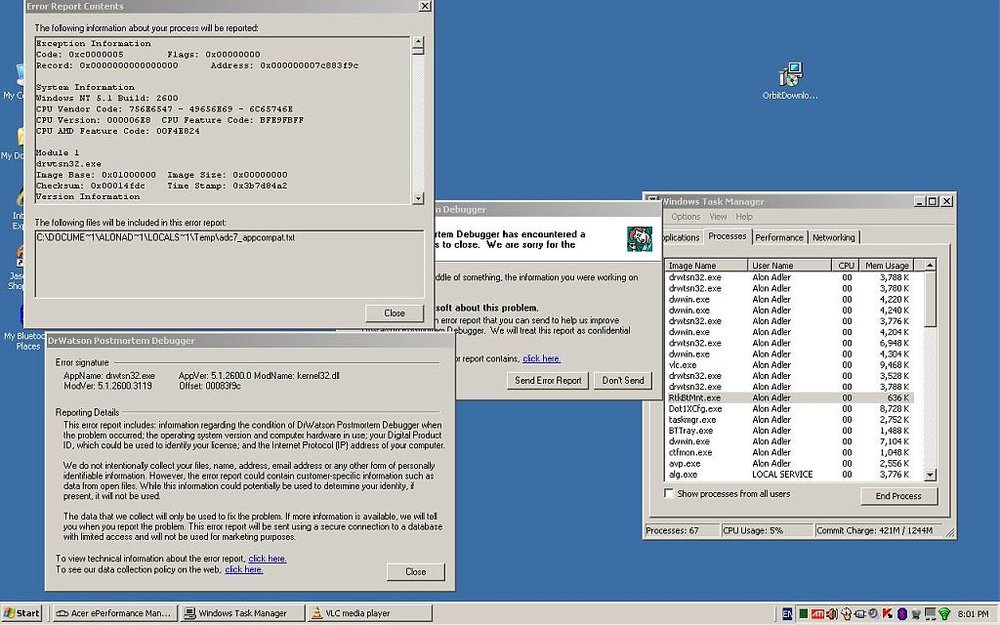Select the avp.exe process row
The image size is (1000, 625).
click(x=790, y=464)
